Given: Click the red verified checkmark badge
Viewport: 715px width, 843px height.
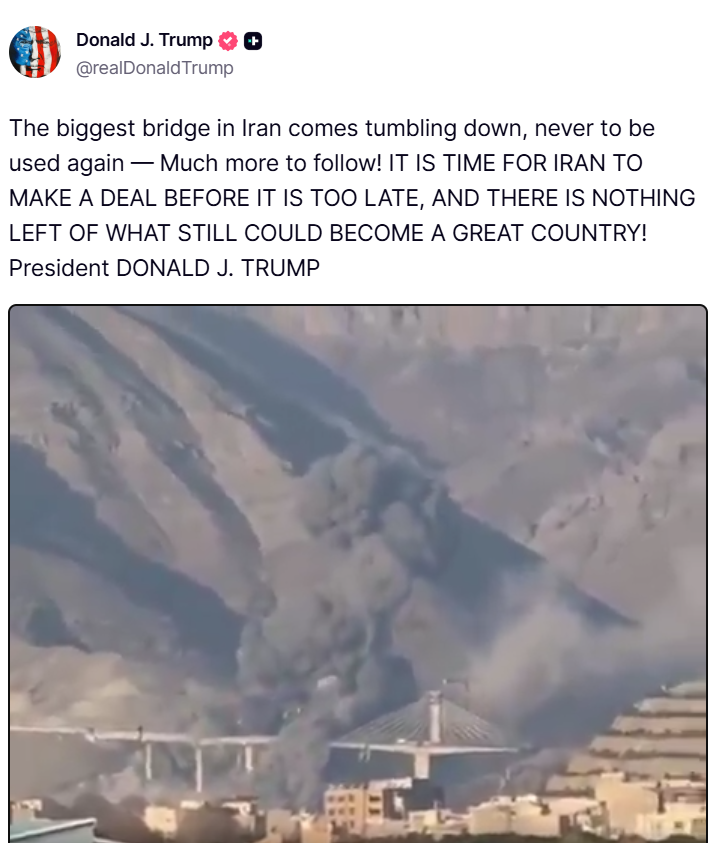Looking at the screenshot, I should point(228,41).
